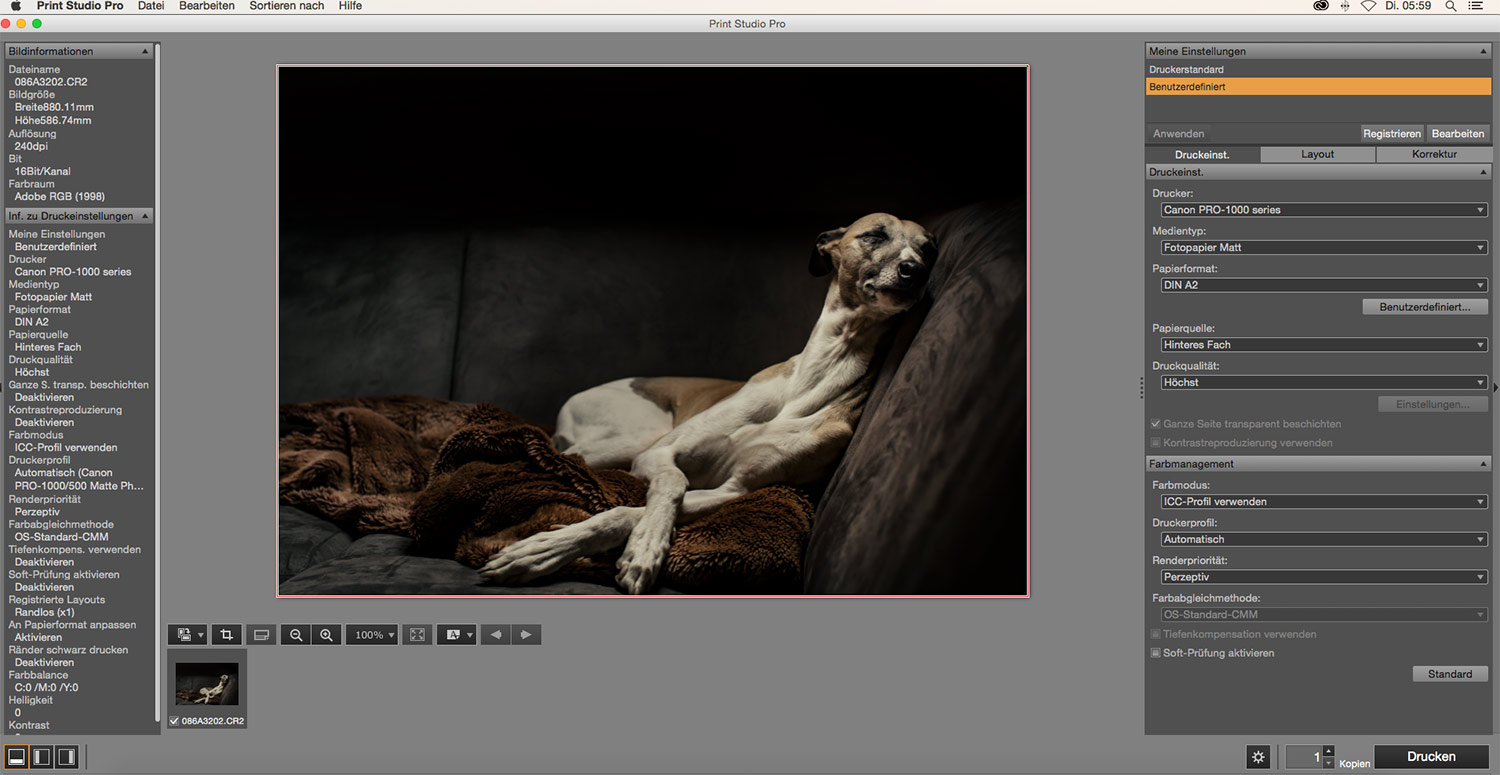The width and height of the screenshot is (1500, 775).
Task: Click the 'Benutzerdefiniert...' paper size button
Action: point(1424,307)
